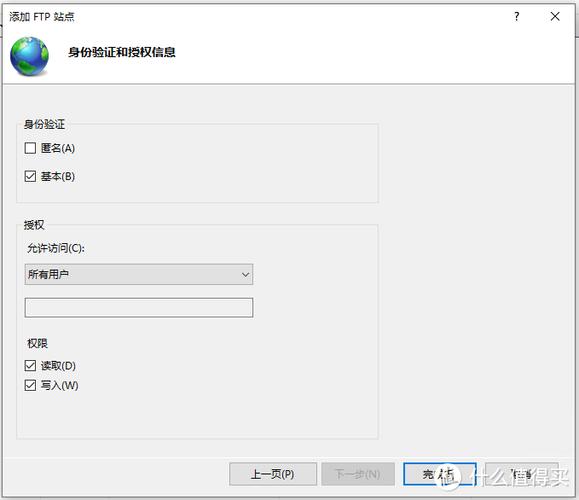Click the 授权 group label
This screenshot has width=579, height=500.
[34, 225]
